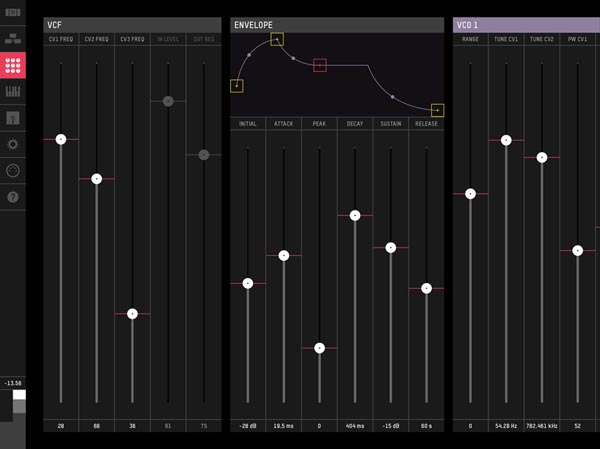Open the rack modules view icon

point(13,12)
